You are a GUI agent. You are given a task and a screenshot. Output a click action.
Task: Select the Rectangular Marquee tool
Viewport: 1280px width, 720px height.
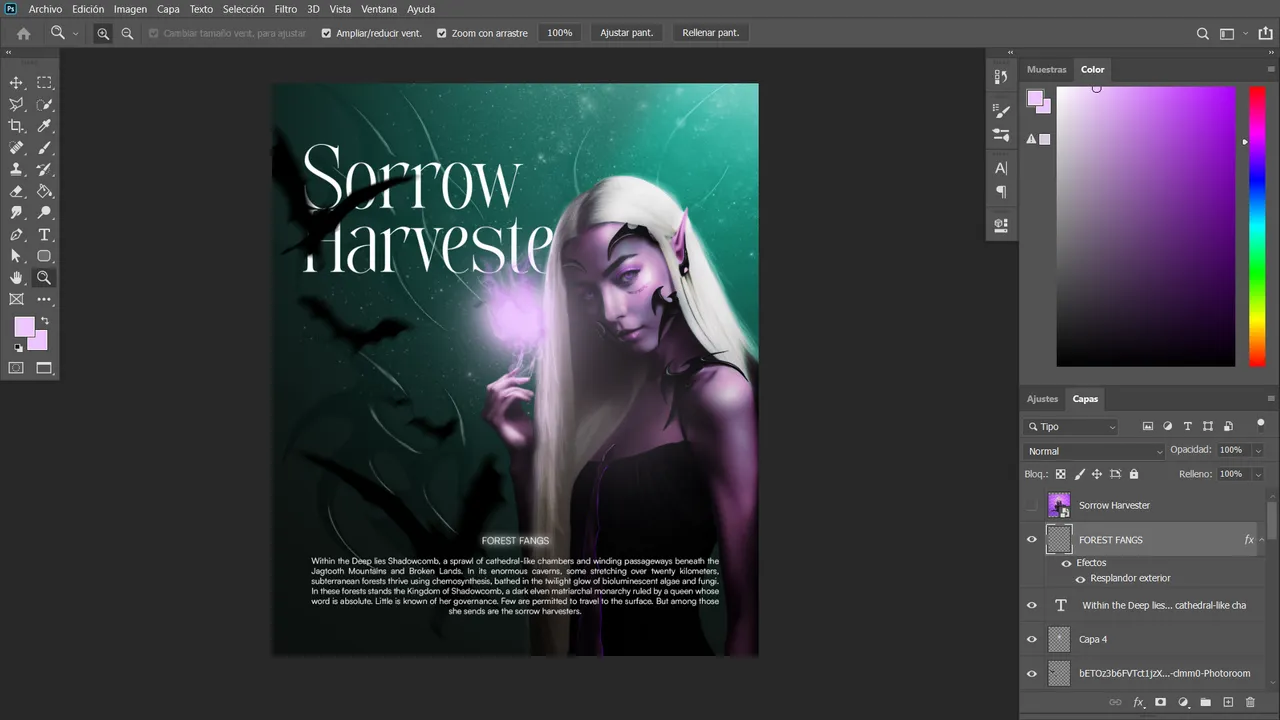[44, 82]
